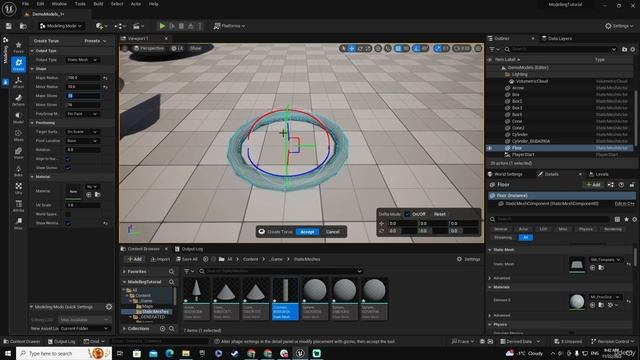Switch to the Data Layers tab
This screenshot has width=640, height=360.
click(x=557, y=38)
